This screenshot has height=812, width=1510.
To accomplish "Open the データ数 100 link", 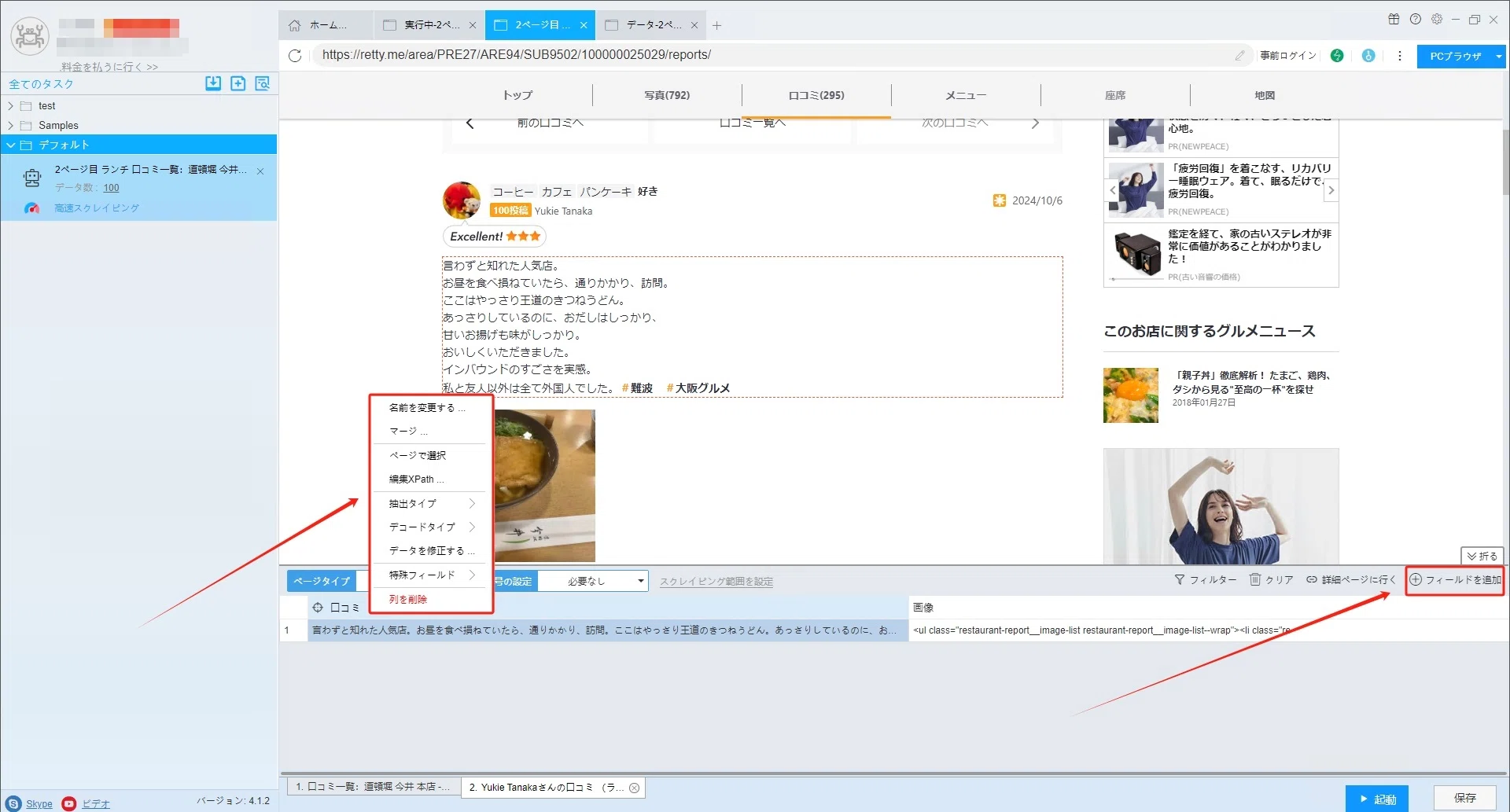I will click(x=111, y=188).
